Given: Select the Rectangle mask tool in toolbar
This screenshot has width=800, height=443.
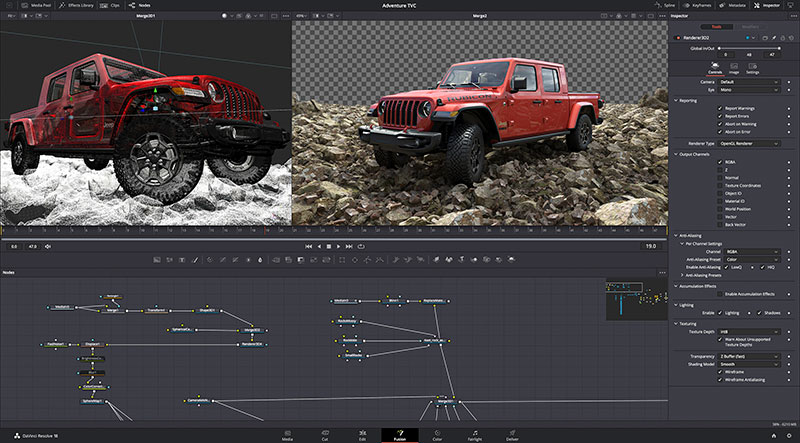Looking at the screenshot, I should [342, 260].
